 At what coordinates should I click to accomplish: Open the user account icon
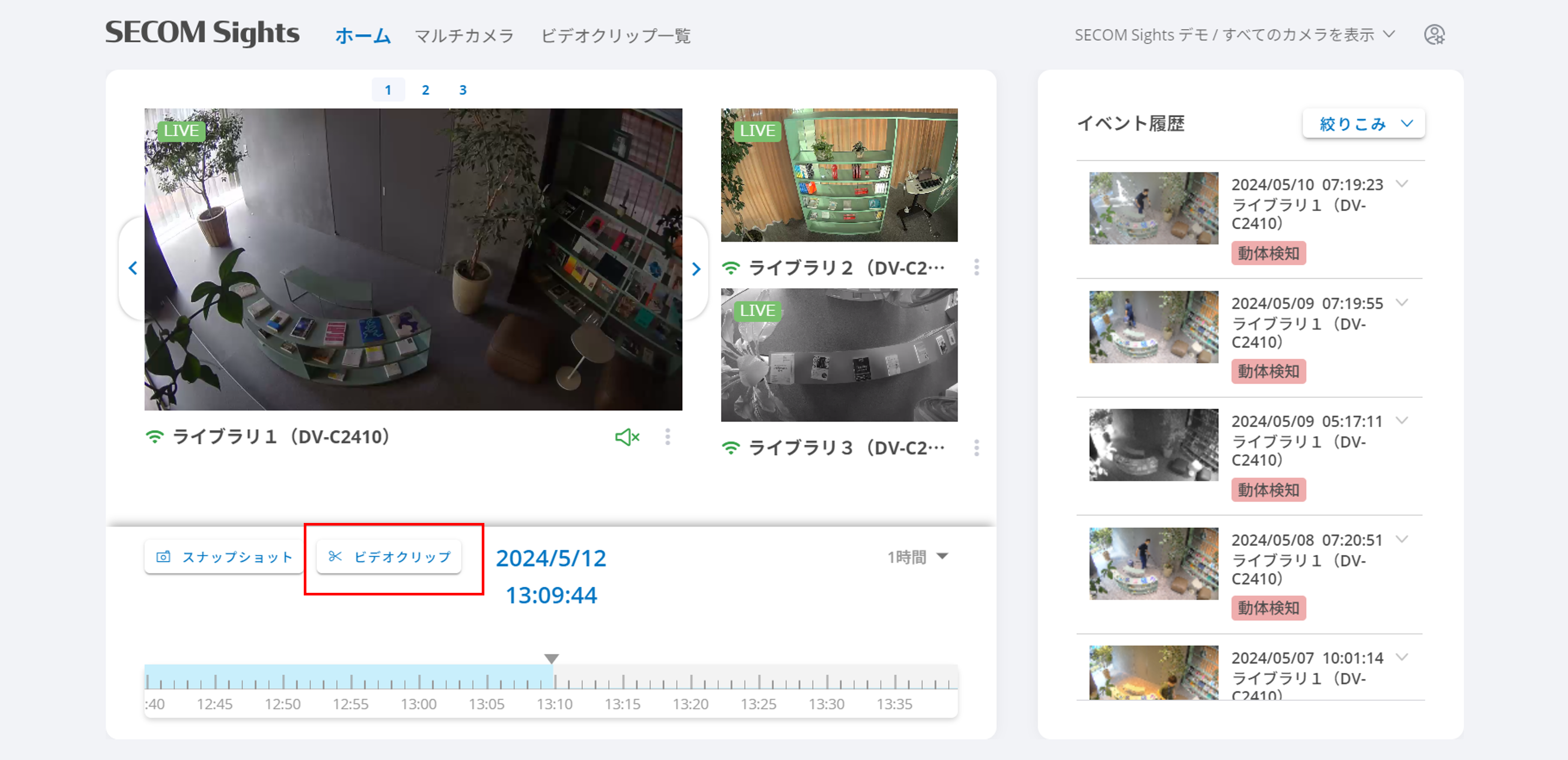(1434, 35)
